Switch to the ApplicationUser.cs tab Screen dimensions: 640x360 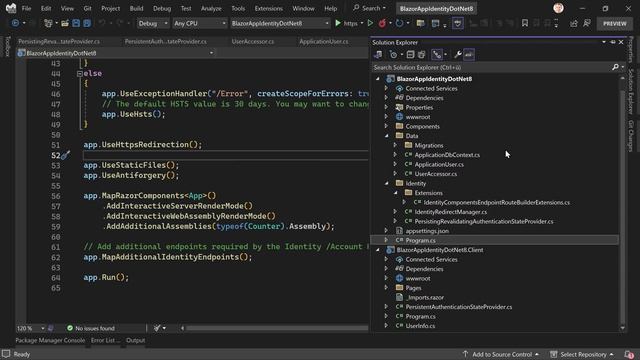(x=324, y=41)
